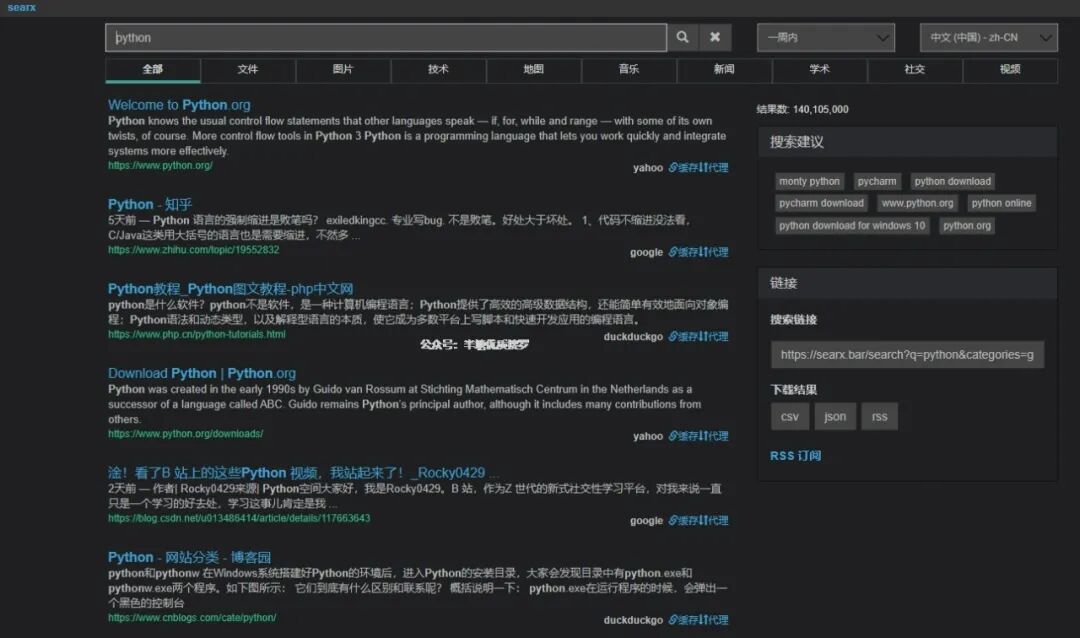Switch to the 音乐 tab
Viewport: 1080px width, 638px height.
point(629,70)
